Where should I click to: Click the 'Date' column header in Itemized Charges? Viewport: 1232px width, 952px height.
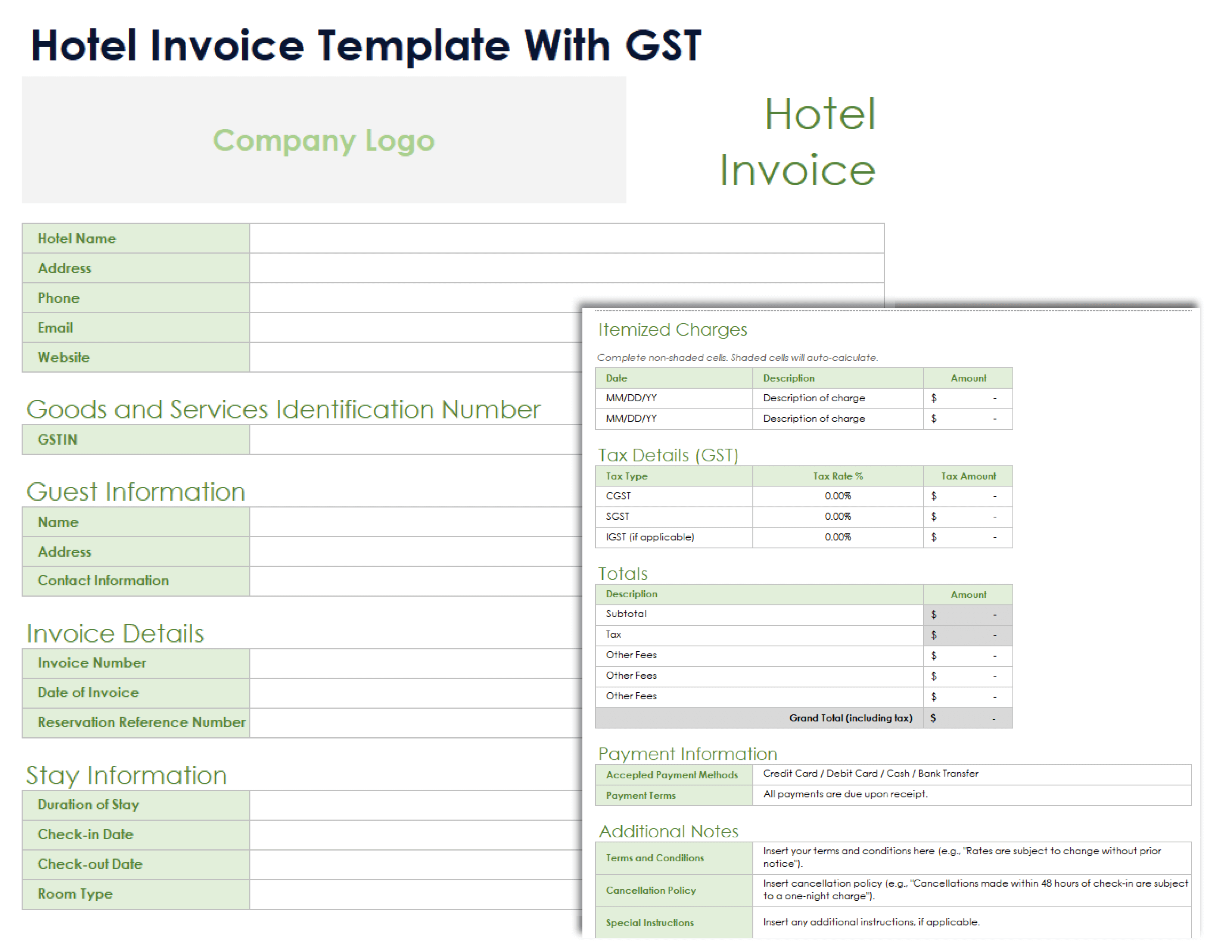click(674, 379)
